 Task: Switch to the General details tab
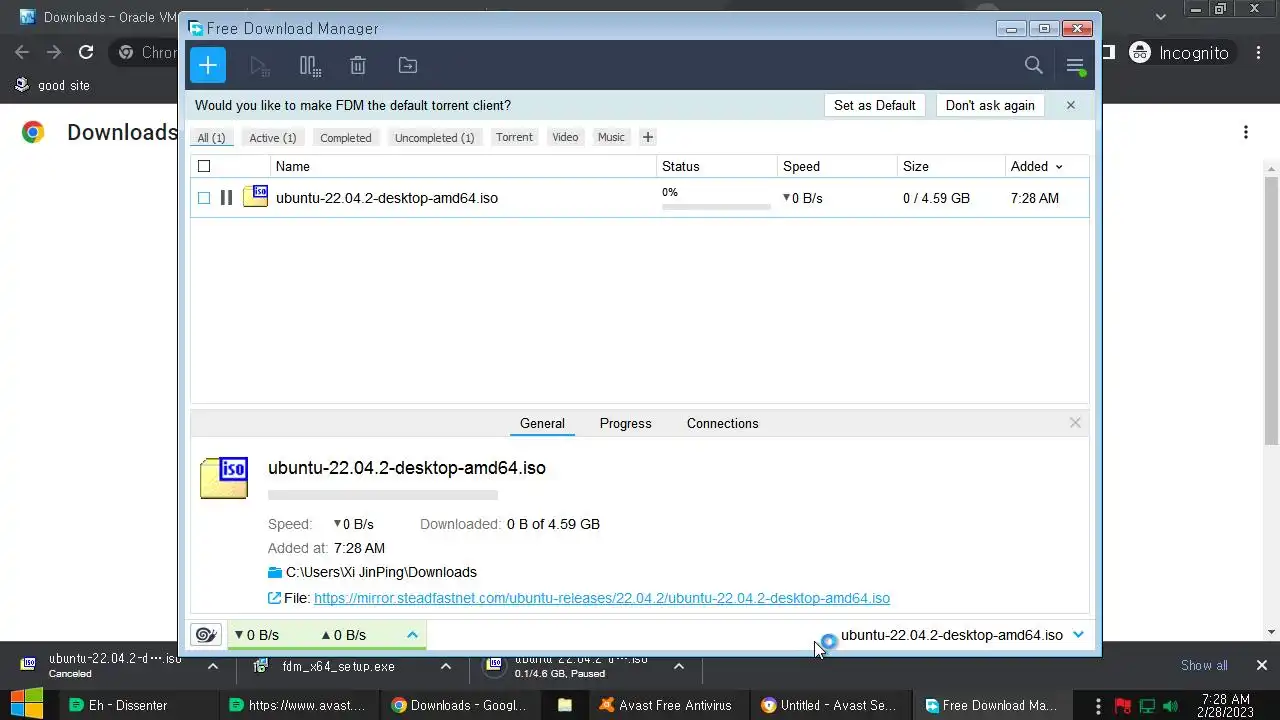543,423
